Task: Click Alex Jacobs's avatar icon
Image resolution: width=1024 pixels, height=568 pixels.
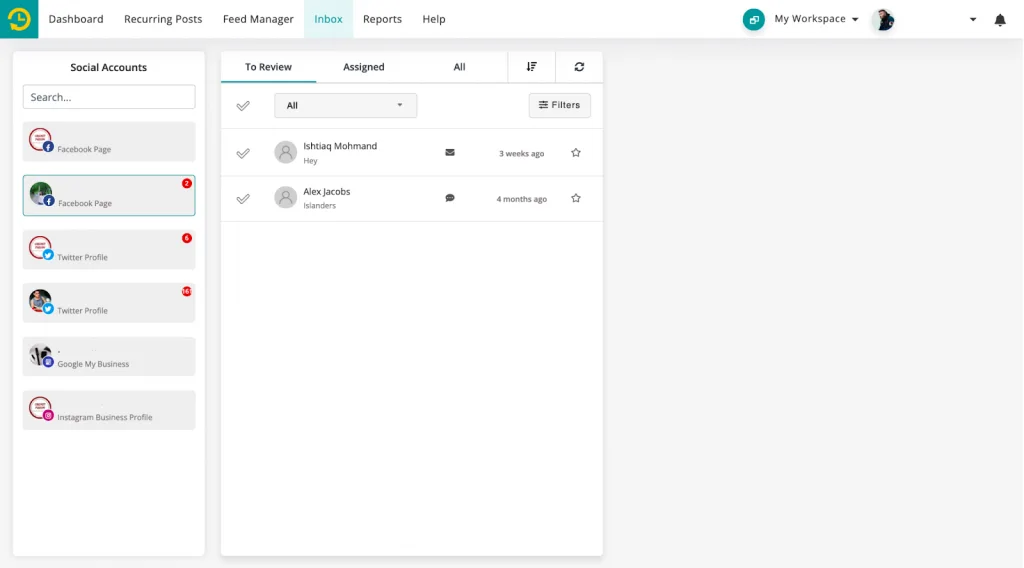Action: pos(285,197)
